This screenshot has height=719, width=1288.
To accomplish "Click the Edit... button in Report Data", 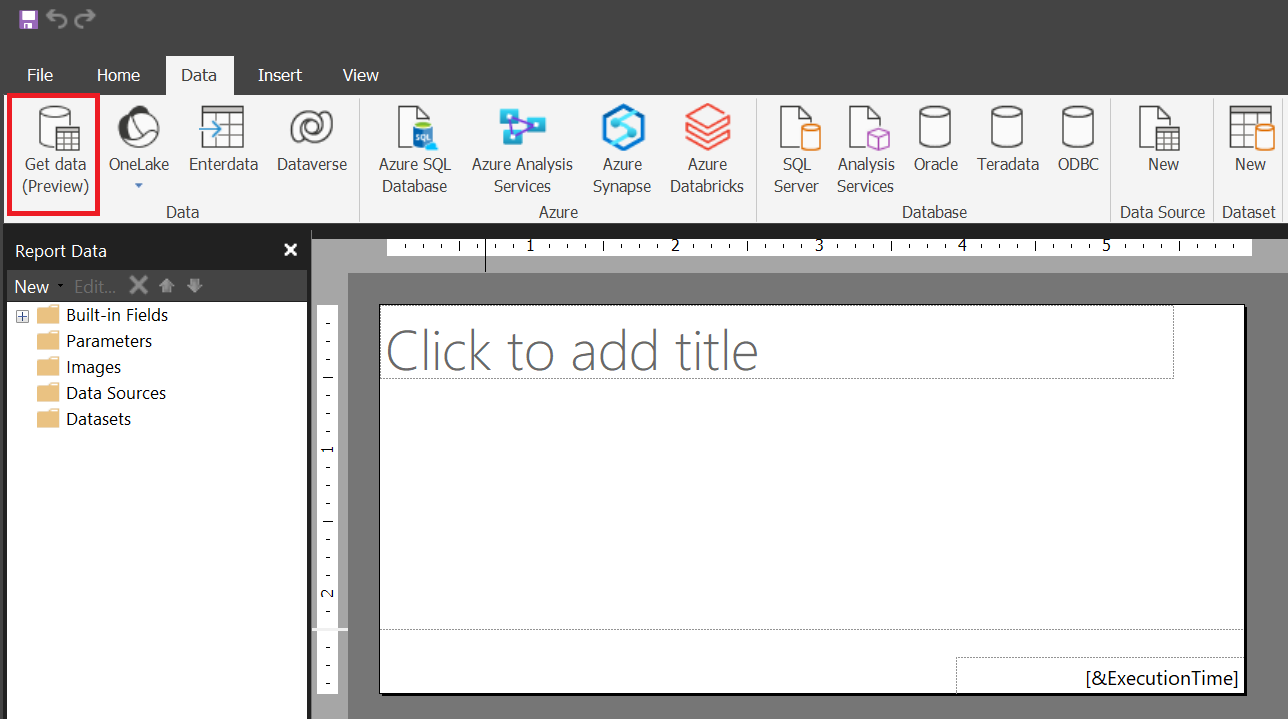I will click(96, 286).
